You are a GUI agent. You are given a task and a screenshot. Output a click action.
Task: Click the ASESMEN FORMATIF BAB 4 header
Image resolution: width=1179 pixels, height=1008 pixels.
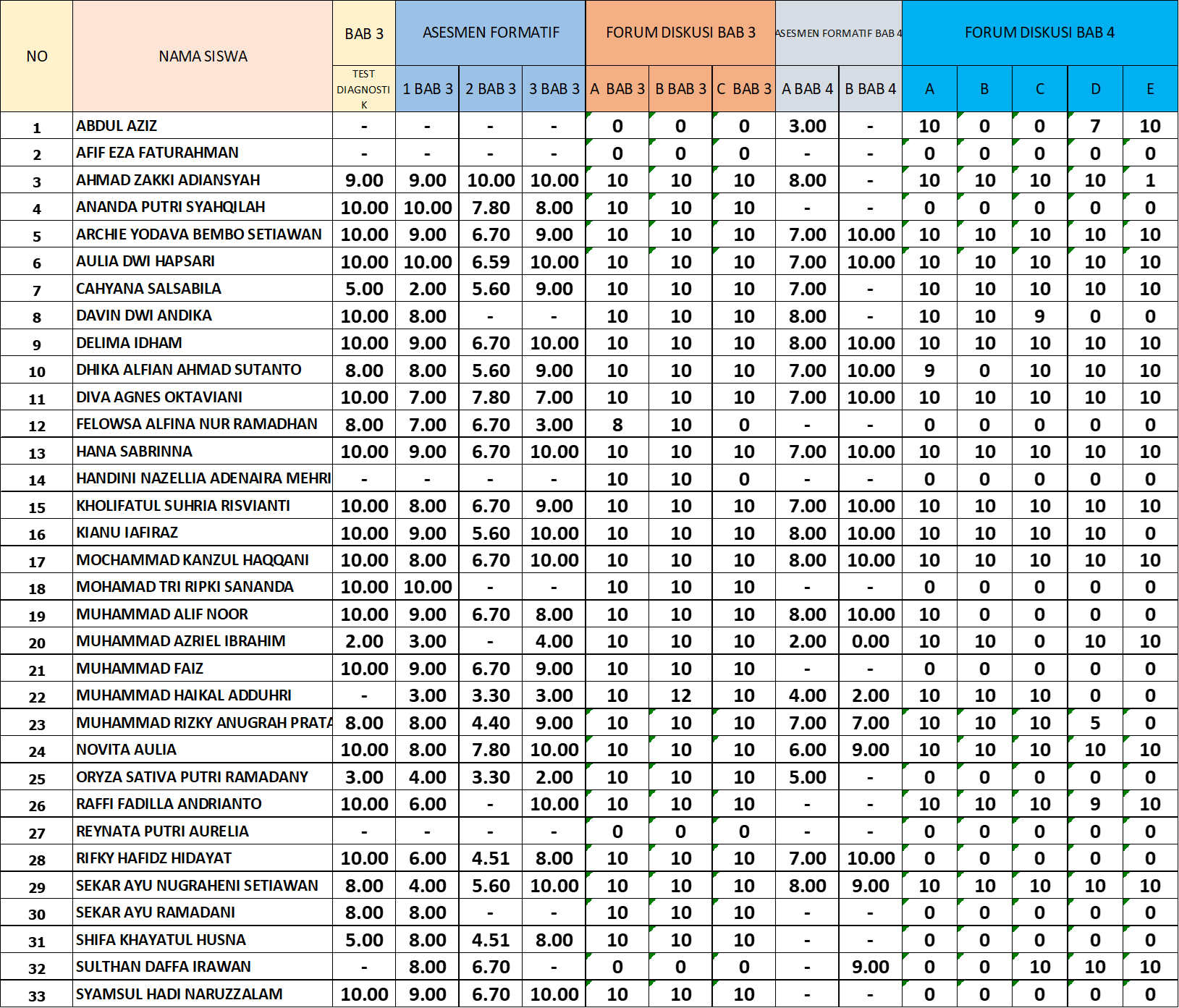click(839, 33)
